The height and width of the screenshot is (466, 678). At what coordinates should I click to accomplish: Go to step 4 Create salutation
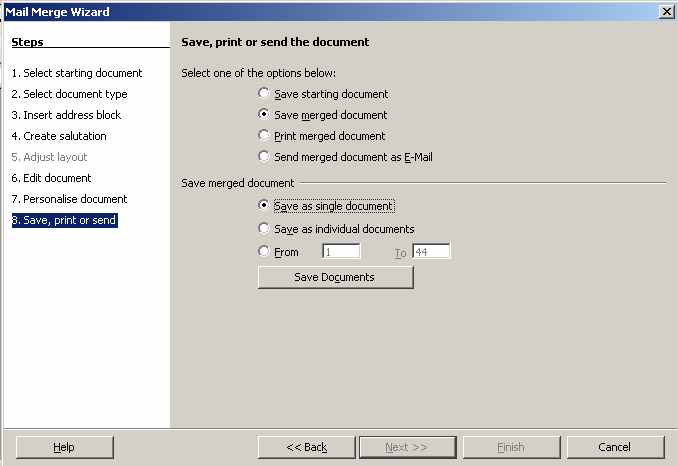coord(59,136)
